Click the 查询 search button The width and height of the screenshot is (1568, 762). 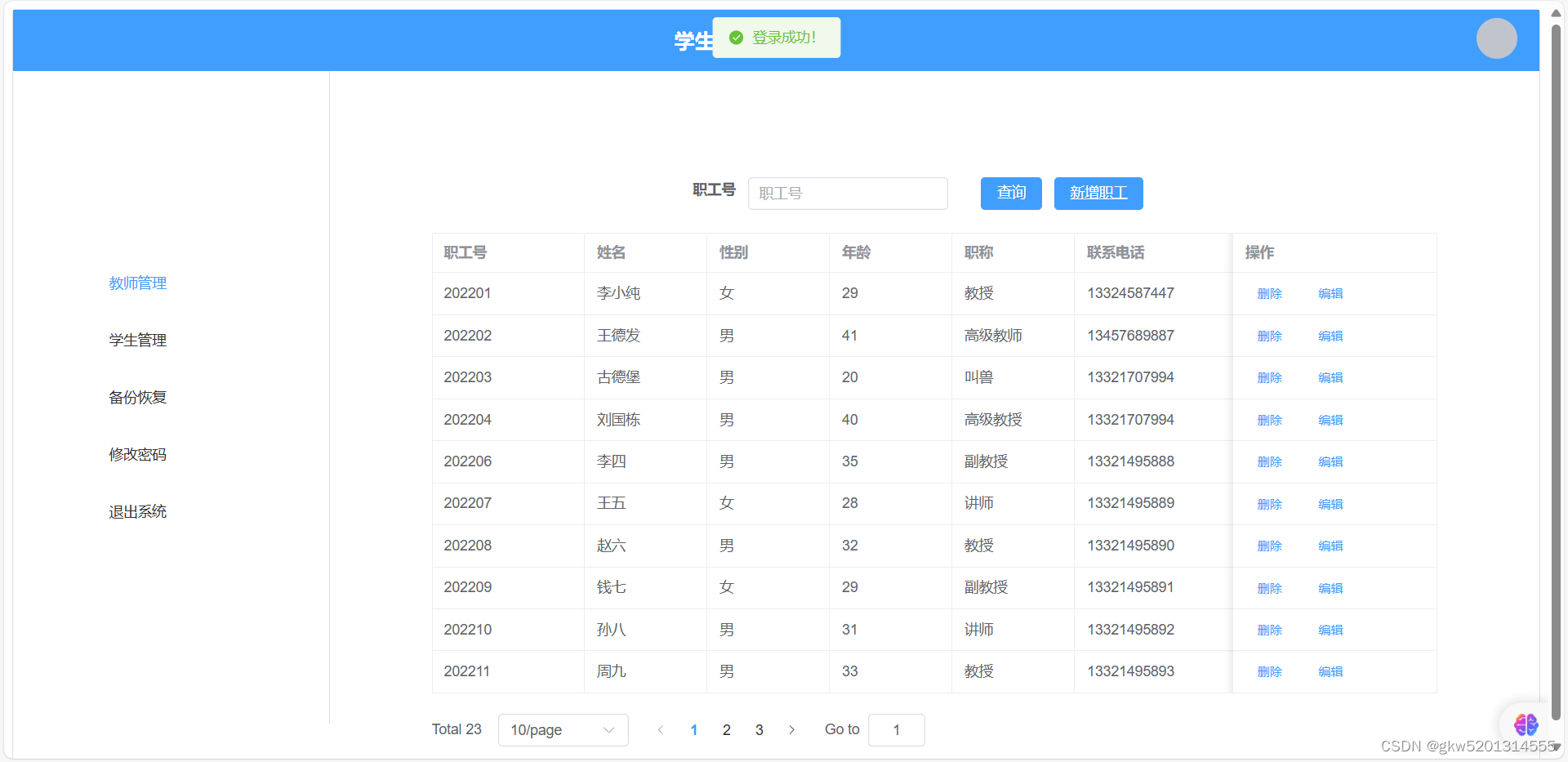pos(1010,193)
